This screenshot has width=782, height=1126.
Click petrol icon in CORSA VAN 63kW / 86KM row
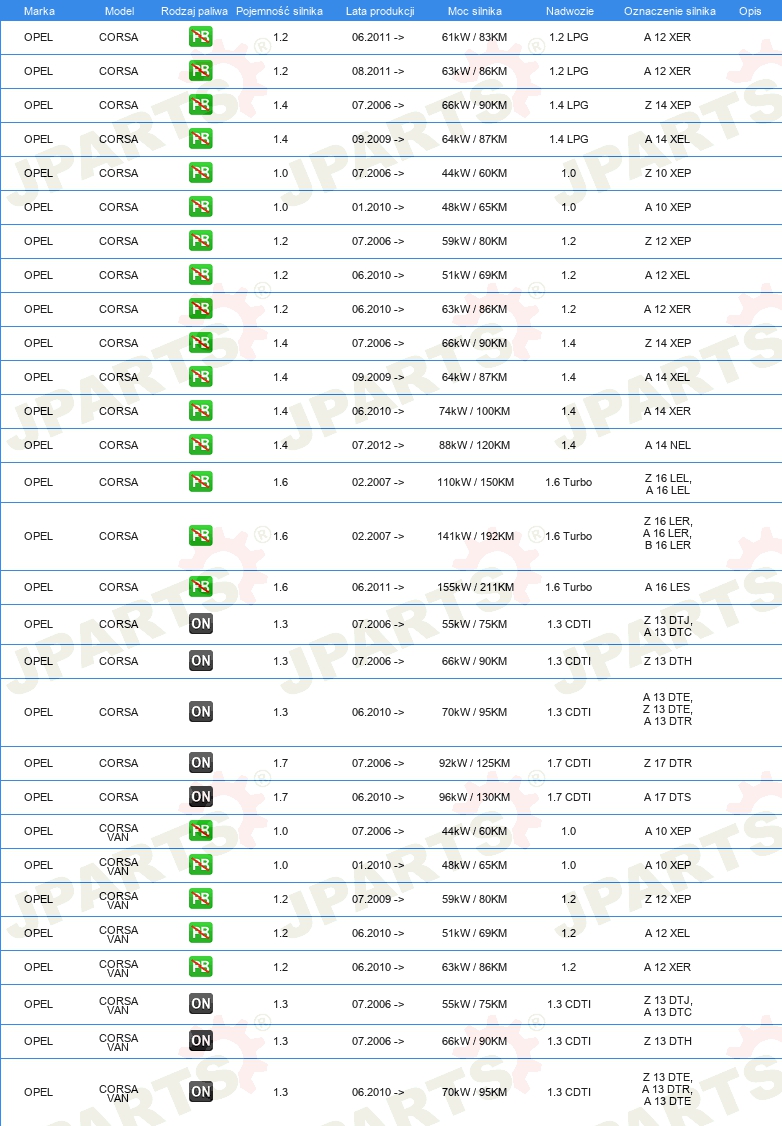(200, 967)
